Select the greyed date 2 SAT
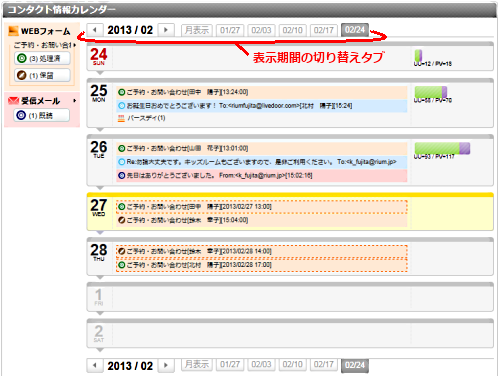500x376 pixels. 99,334
